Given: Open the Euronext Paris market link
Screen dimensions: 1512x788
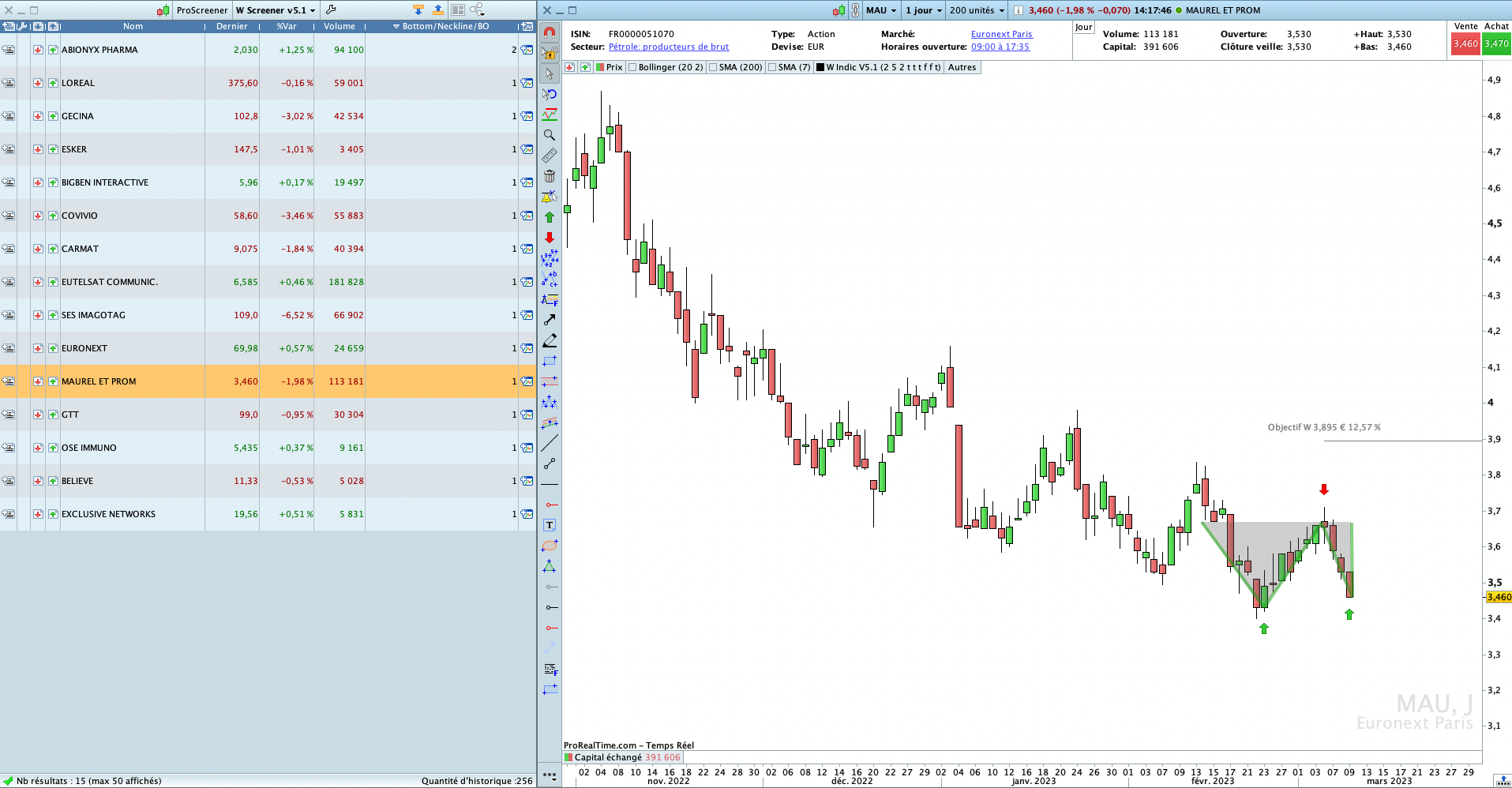Looking at the screenshot, I should pos(1001,34).
